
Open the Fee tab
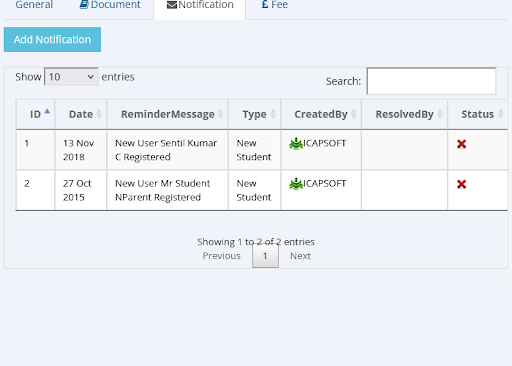tap(275, 5)
